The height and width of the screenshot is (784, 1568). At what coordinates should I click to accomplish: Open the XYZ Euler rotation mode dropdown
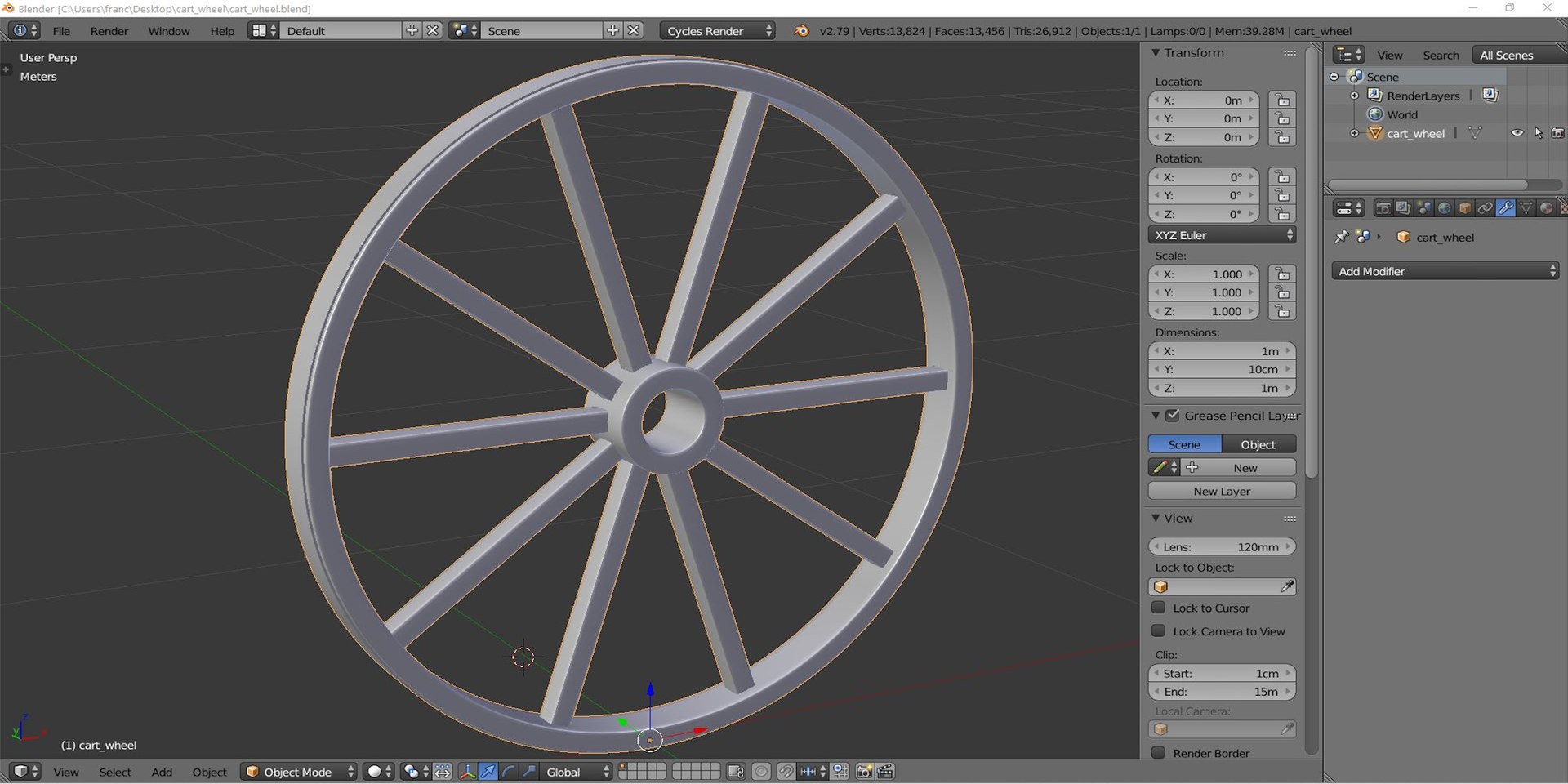point(1222,235)
